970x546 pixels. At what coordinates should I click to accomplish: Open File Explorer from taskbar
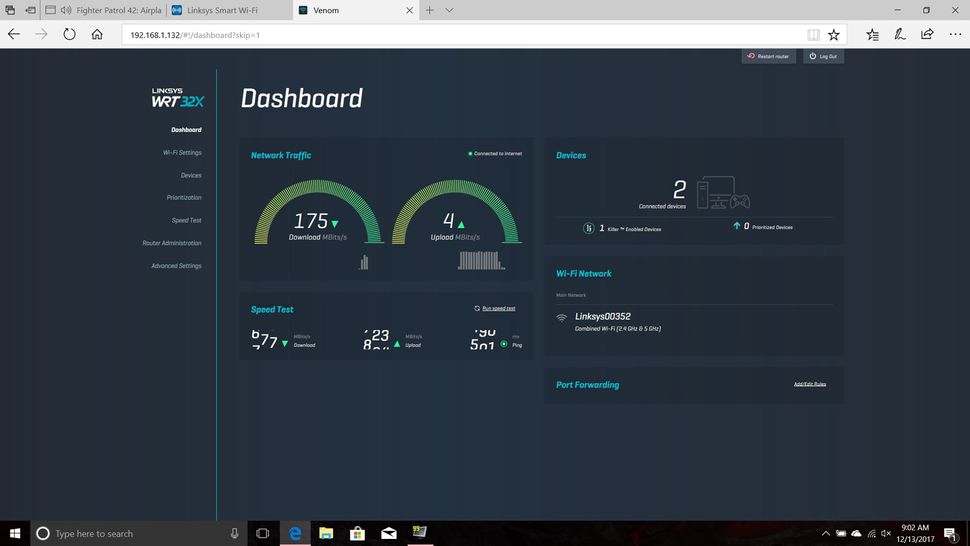(x=326, y=533)
